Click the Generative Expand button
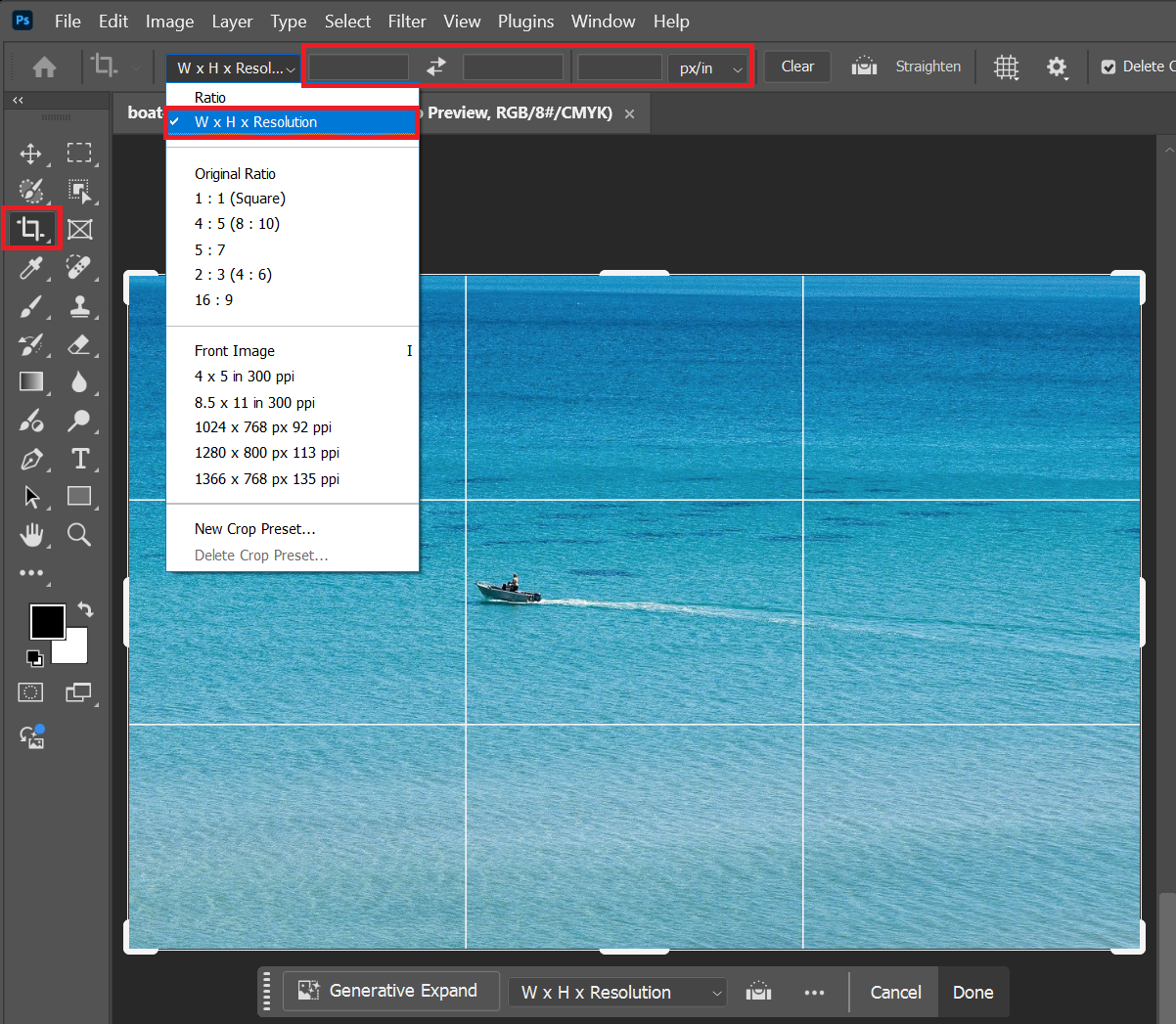The width and height of the screenshot is (1176, 1024). coord(391,991)
